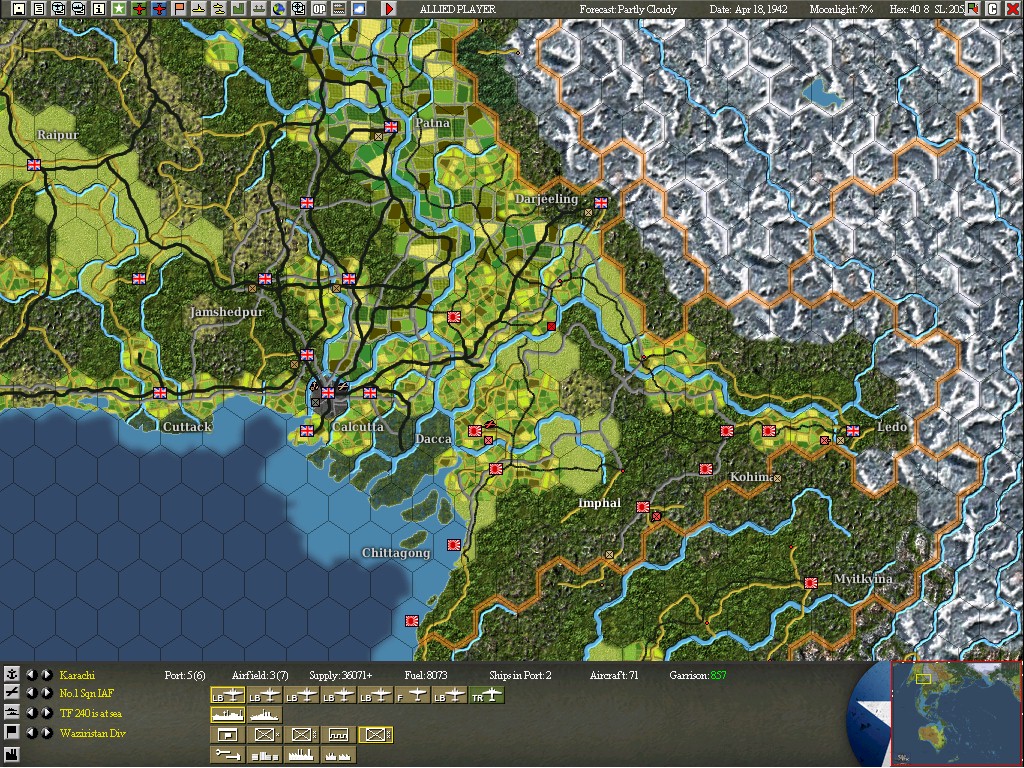1024x768 pixels.
Task: Select the highlighted infantry unit button
Action: tap(376, 735)
